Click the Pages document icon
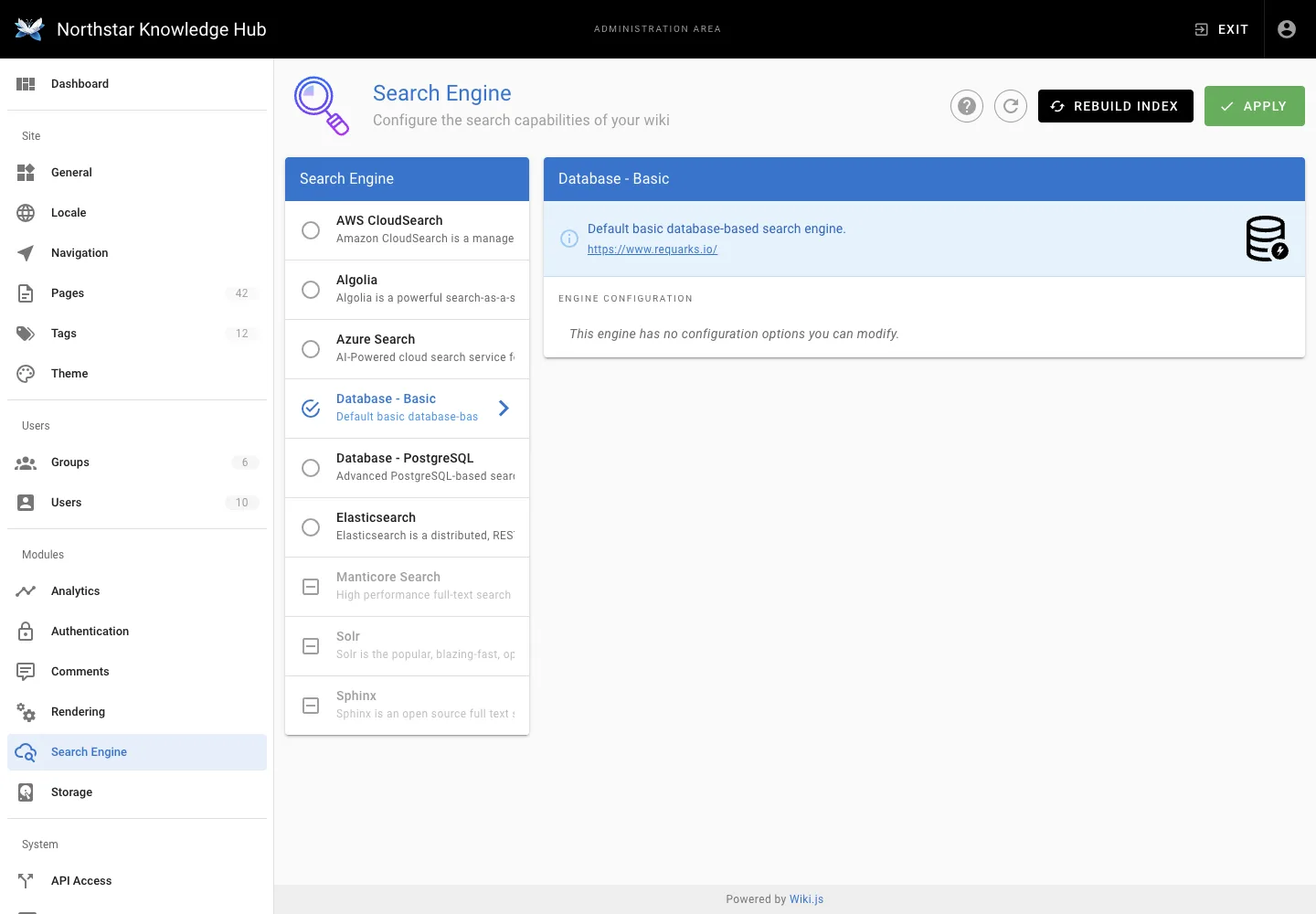The width and height of the screenshot is (1316, 914). click(26, 293)
